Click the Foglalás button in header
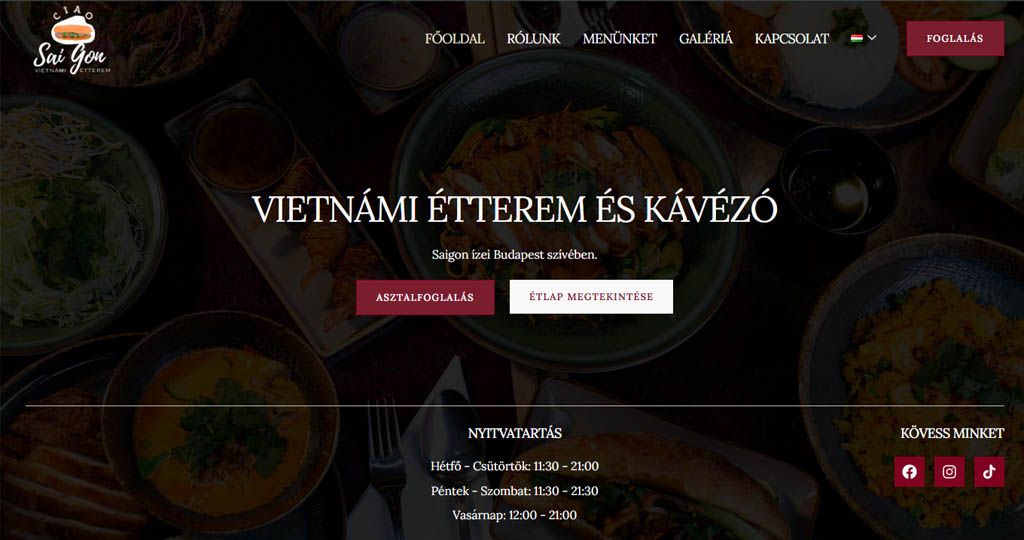Viewport: 1024px width, 540px height. [955, 39]
